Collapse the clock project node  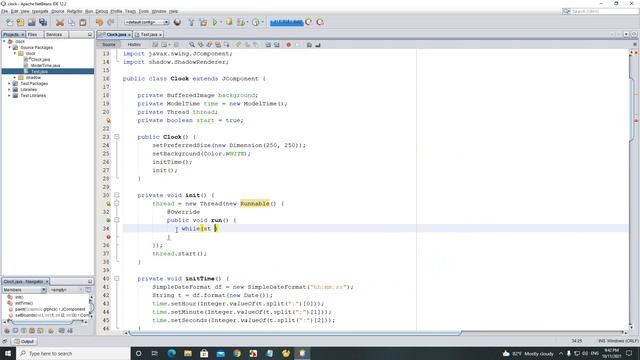4,42
